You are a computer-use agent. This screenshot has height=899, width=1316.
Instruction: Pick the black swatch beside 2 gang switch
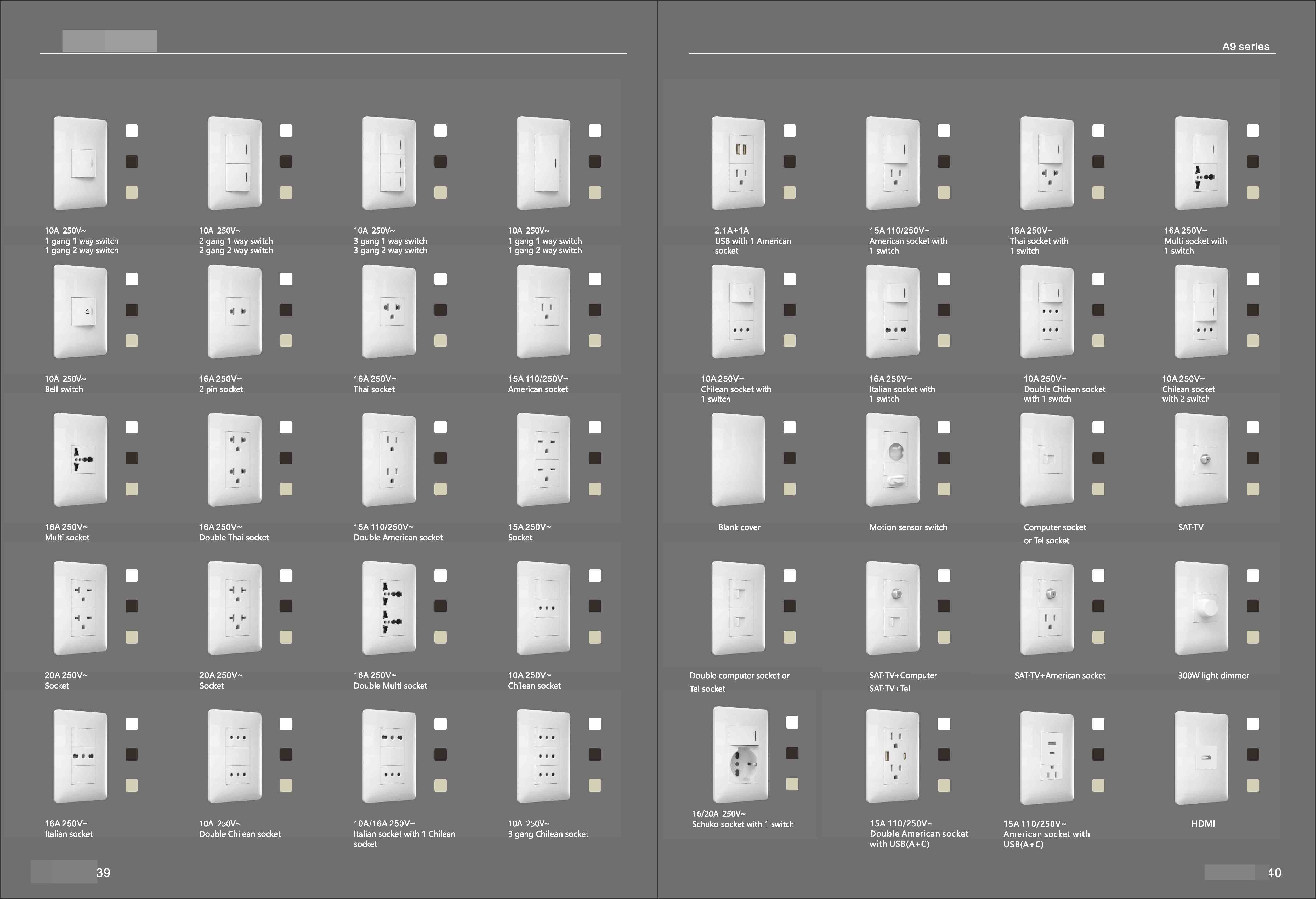tap(286, 162)
